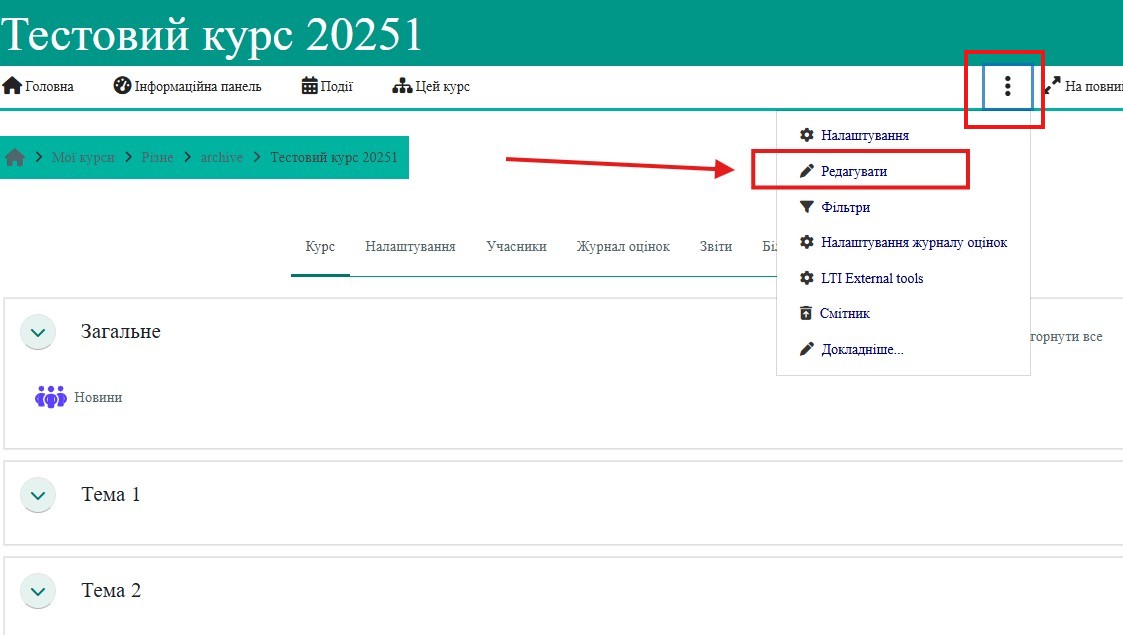Open the Dashboard gauge icon link

click(122, 86)
